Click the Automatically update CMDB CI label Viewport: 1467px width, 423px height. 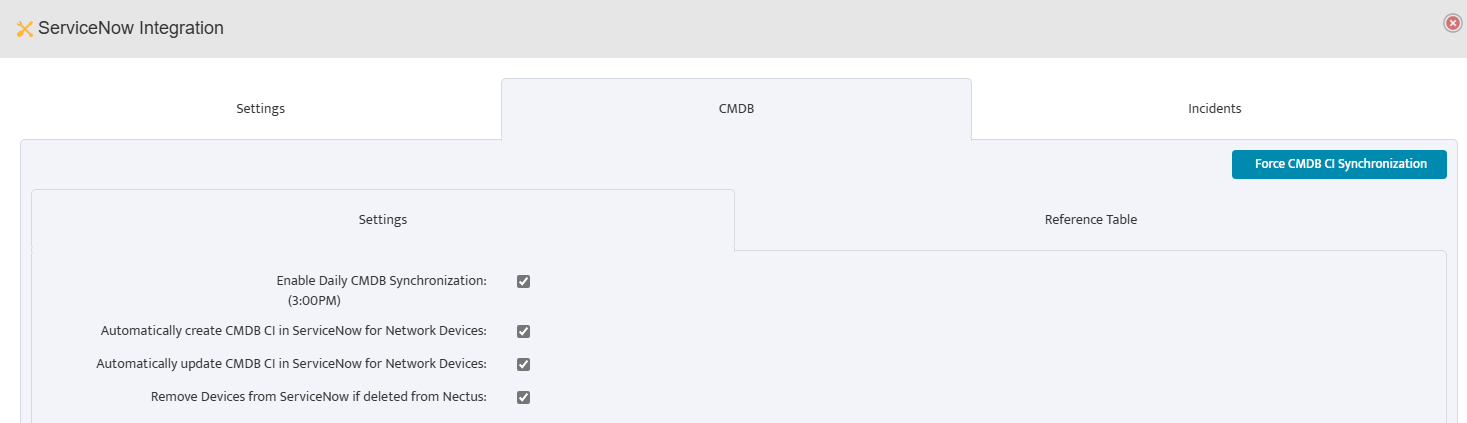click(291, 364)
